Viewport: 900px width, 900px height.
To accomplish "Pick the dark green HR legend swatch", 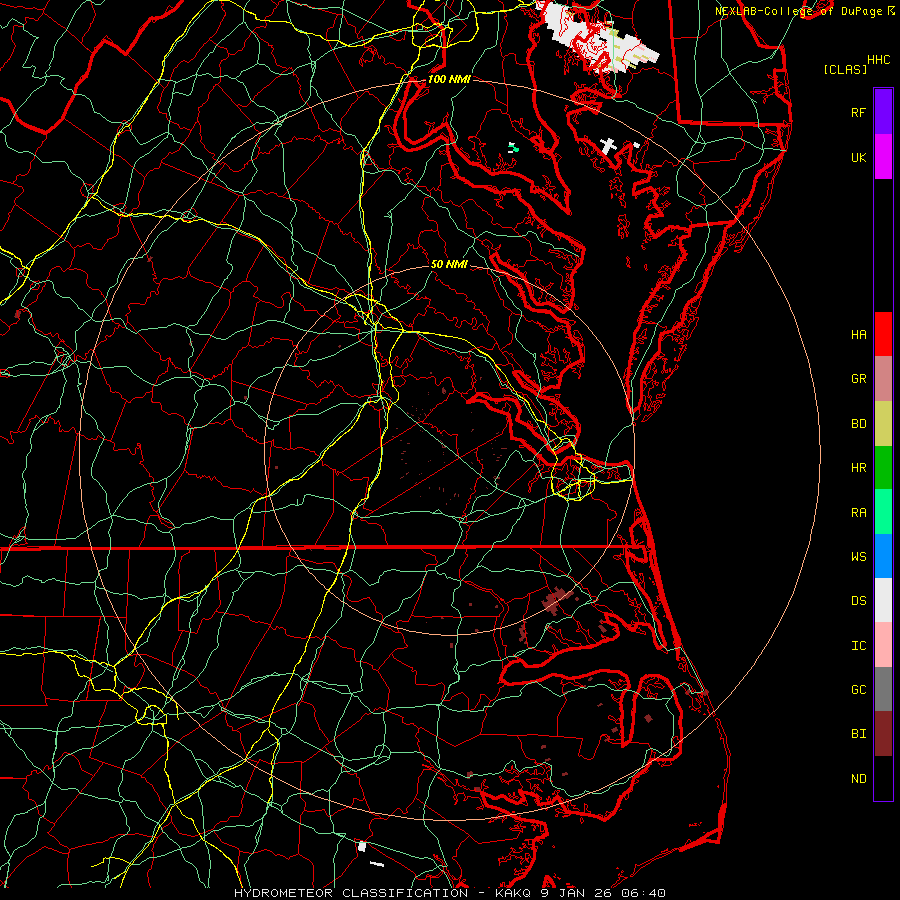I will click(x=883, y=468).
